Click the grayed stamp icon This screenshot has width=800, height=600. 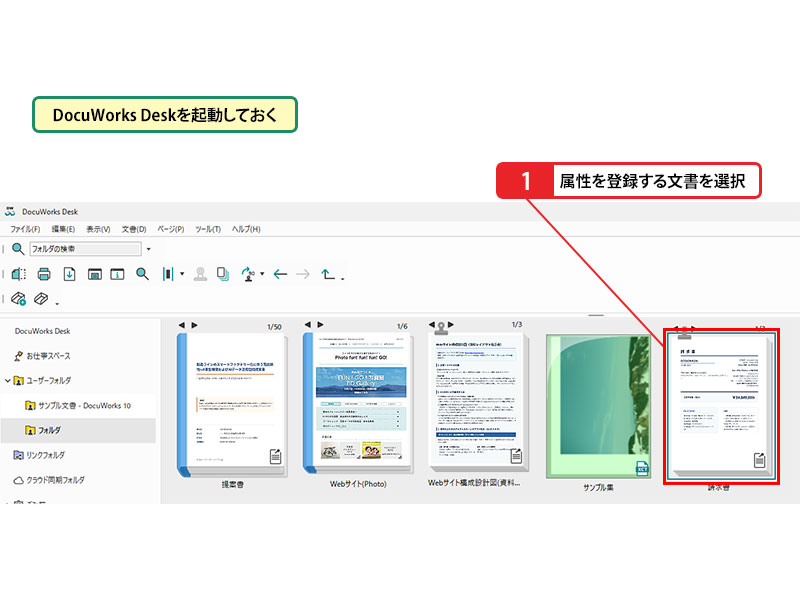click(x=201, y=274)
